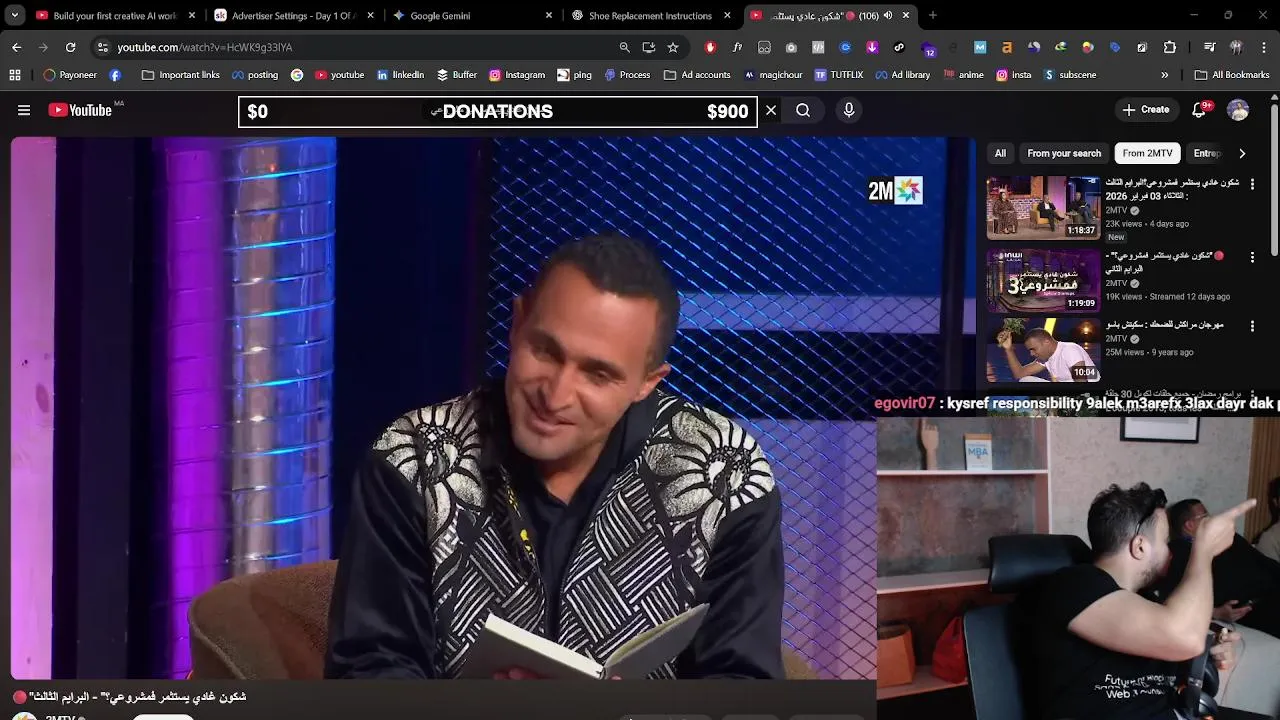Open a new browser tab with plus
The image size is (1280, 720).
[x=932, y=15]
